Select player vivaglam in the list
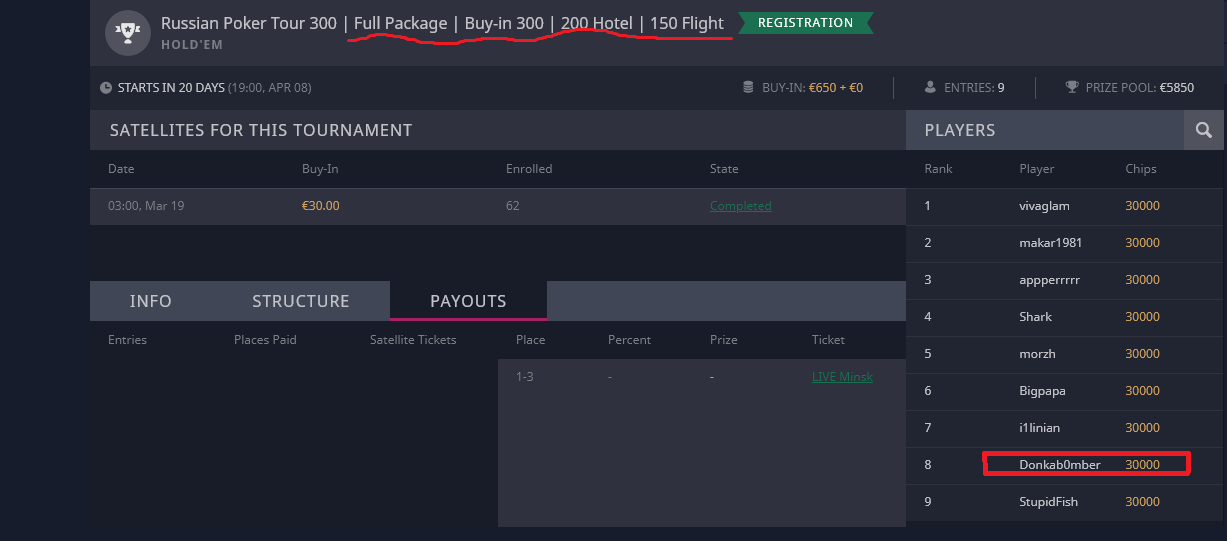 (1044, 206)
